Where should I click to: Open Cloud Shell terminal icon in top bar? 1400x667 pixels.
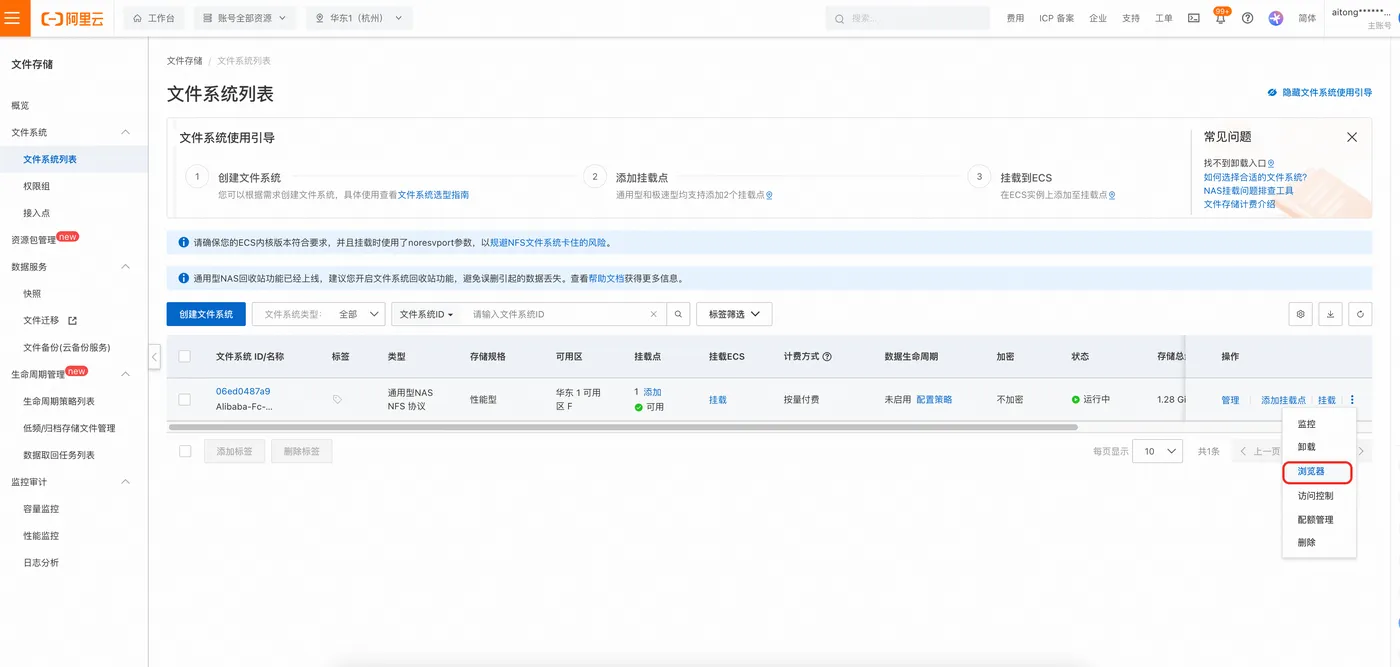point(1193,18)
